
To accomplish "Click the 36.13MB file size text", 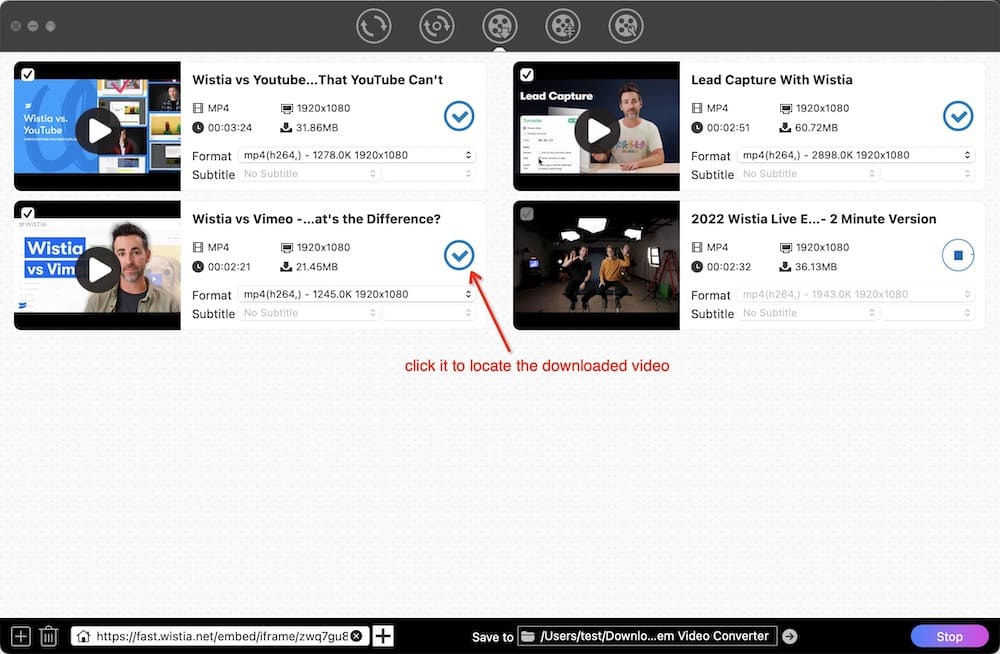I will tap(816, 267).
